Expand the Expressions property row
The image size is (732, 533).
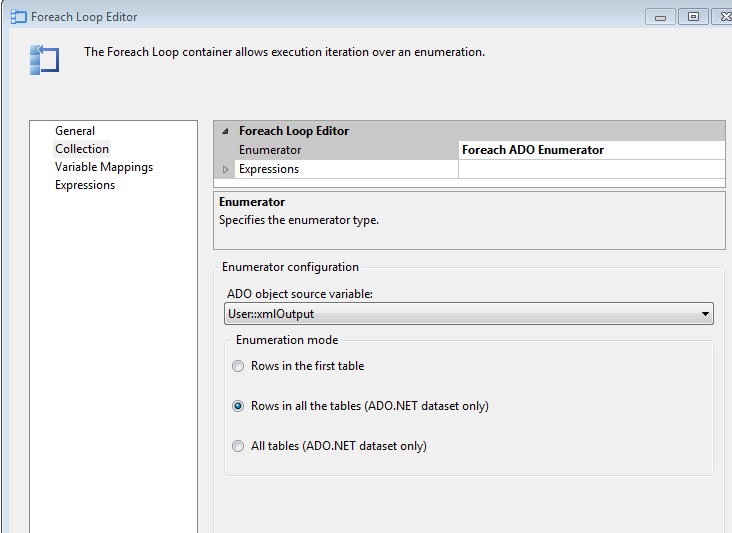225,169
